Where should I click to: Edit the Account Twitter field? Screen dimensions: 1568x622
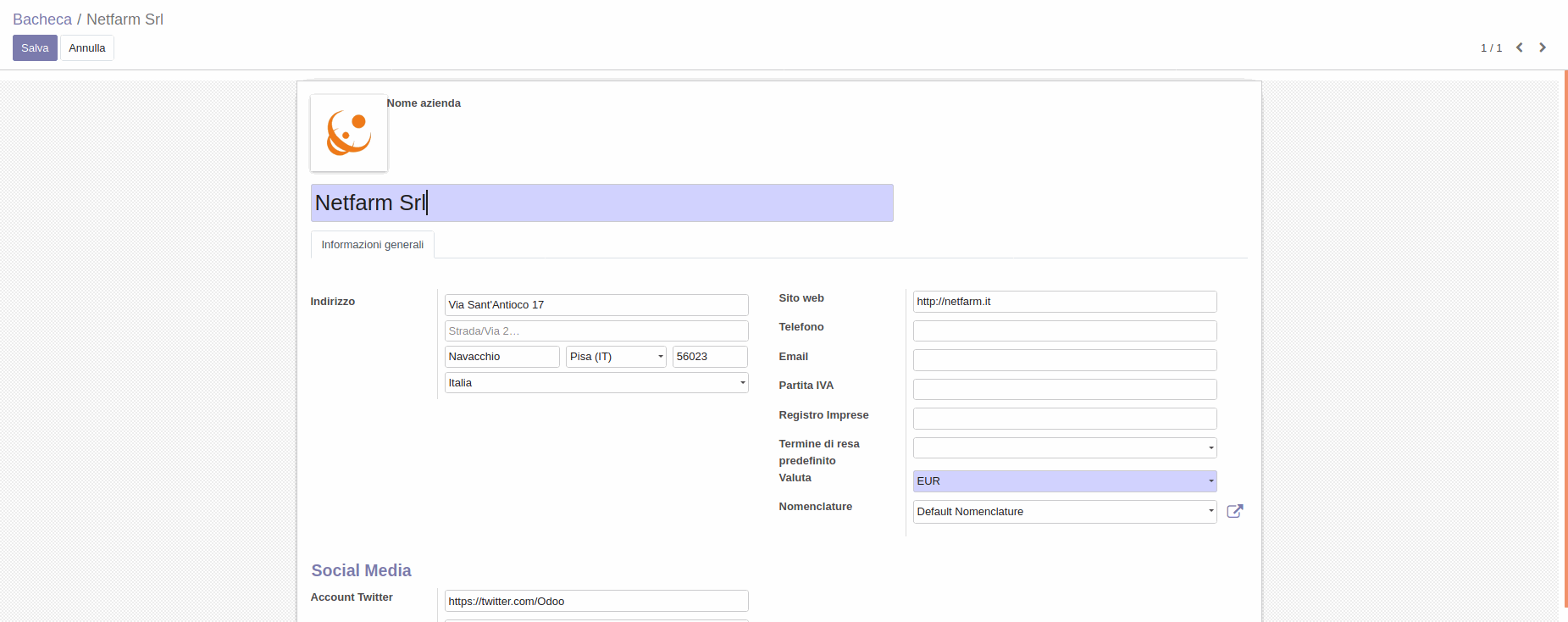click(596, 601)
